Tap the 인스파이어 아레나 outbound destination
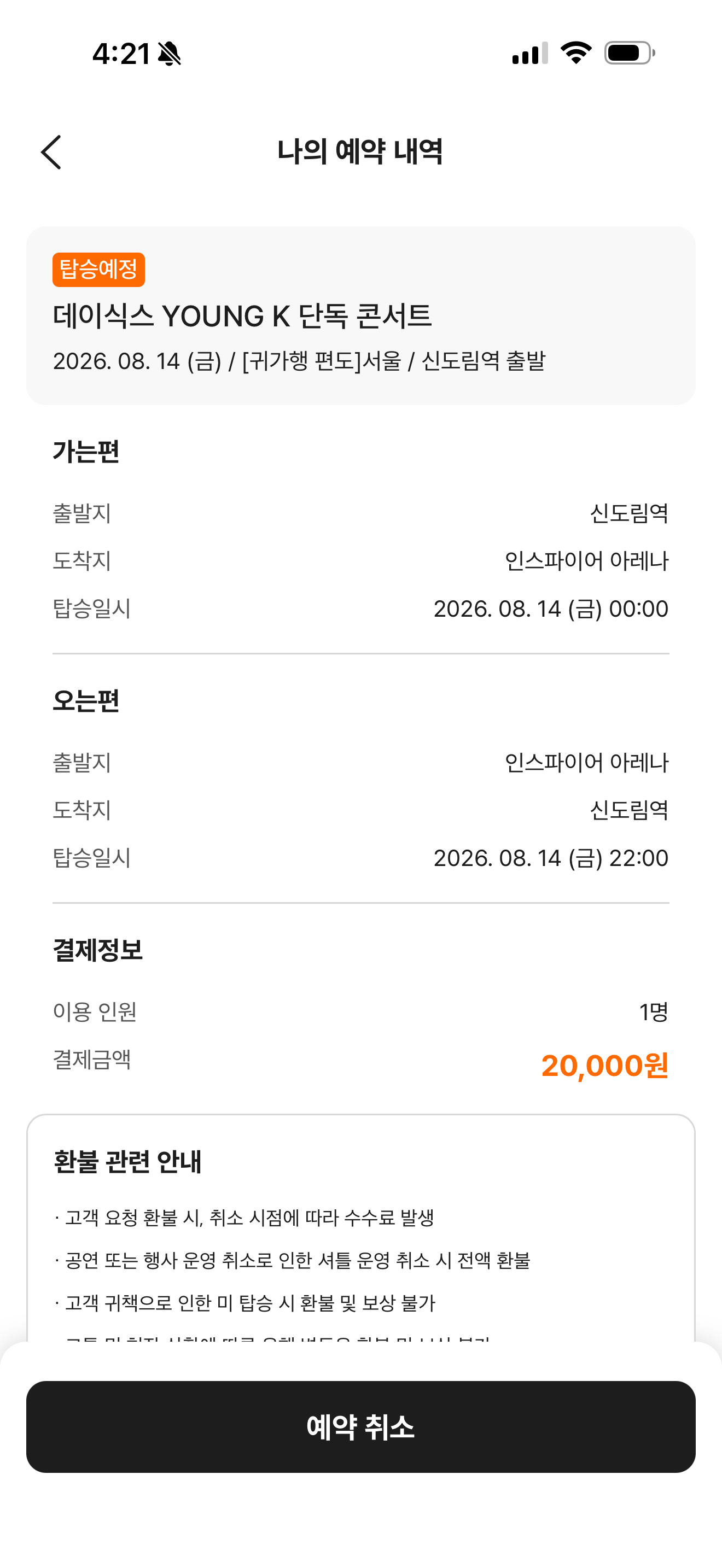The height and width of the screenshot is (1568, 722). [587, 560]
